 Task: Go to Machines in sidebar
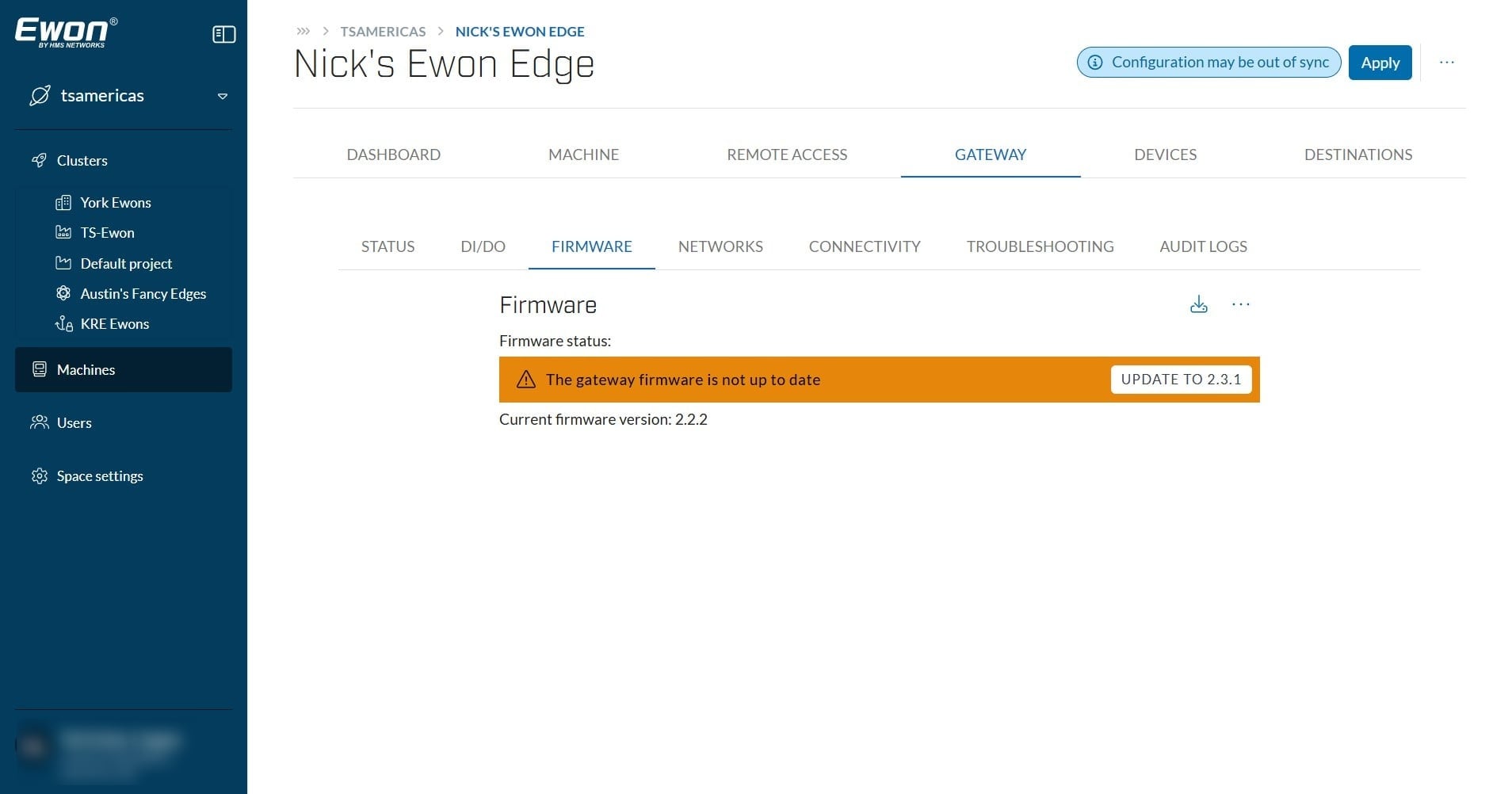coord(124,369)
